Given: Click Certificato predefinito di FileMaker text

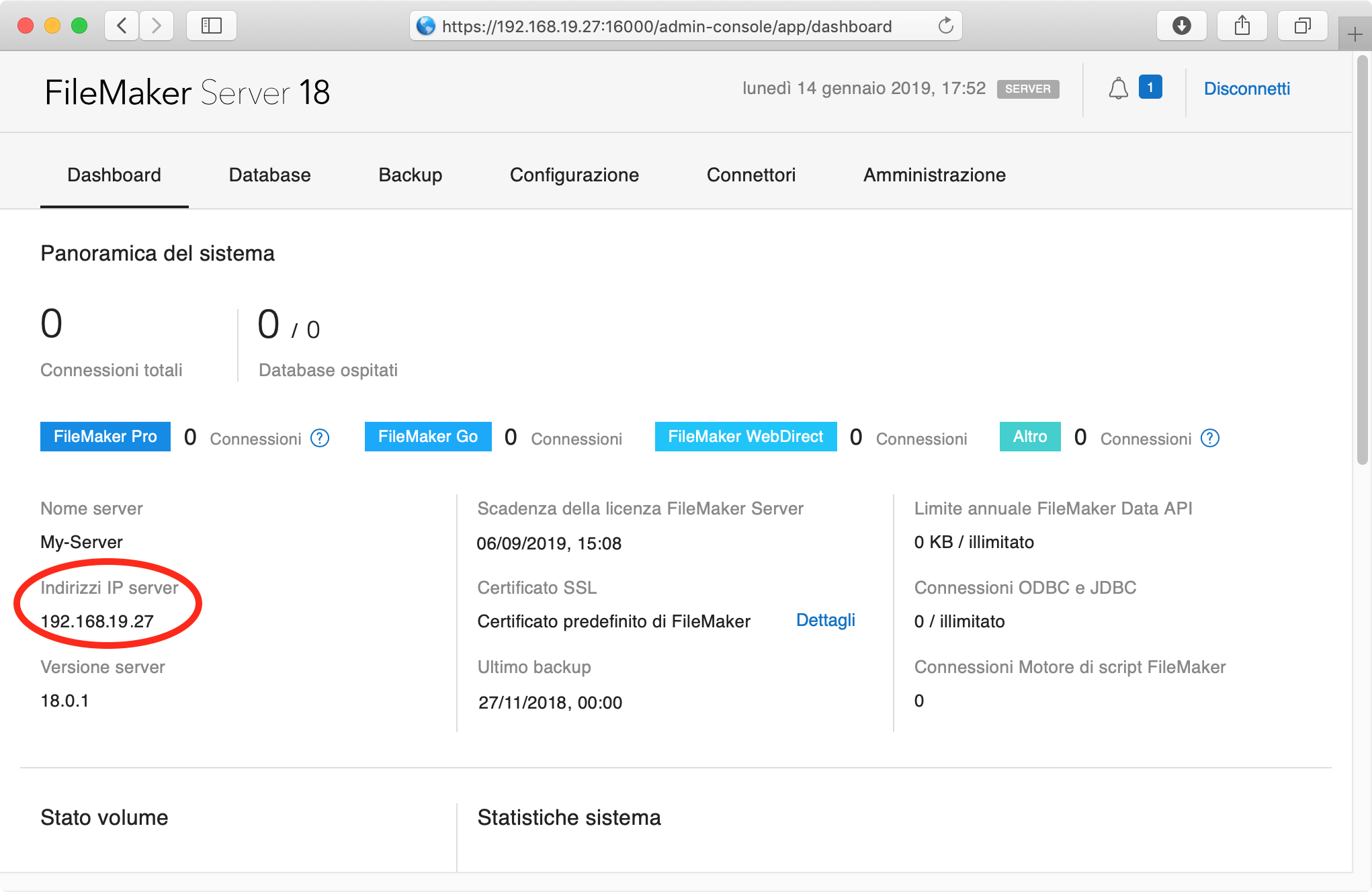Looking at the screenshot, I should tap(613, 621).
